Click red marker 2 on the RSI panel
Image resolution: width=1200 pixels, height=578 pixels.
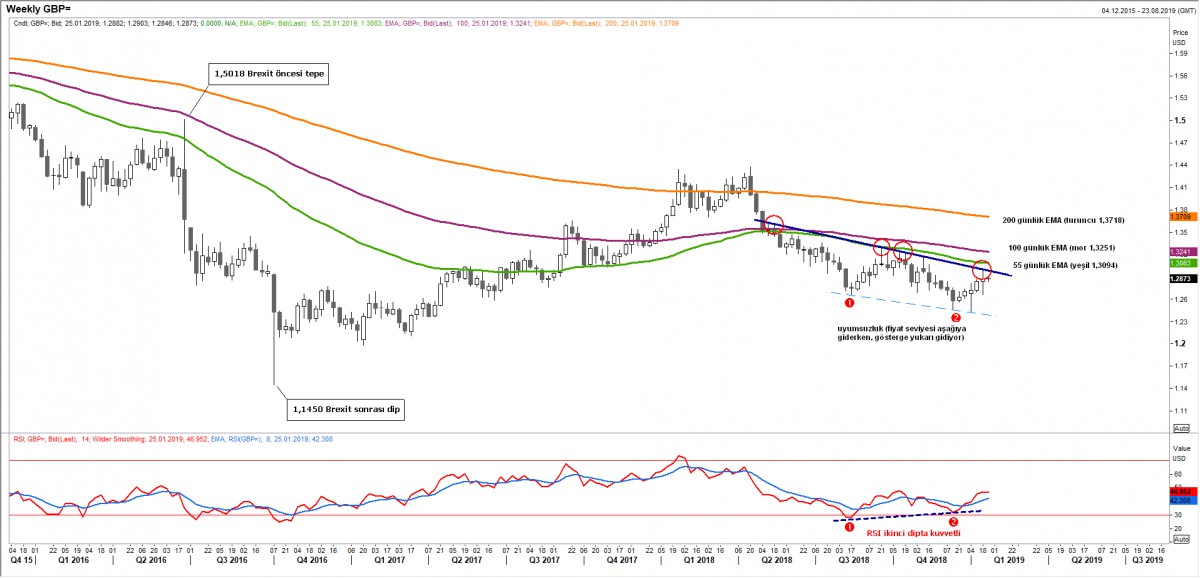point(953,522)
